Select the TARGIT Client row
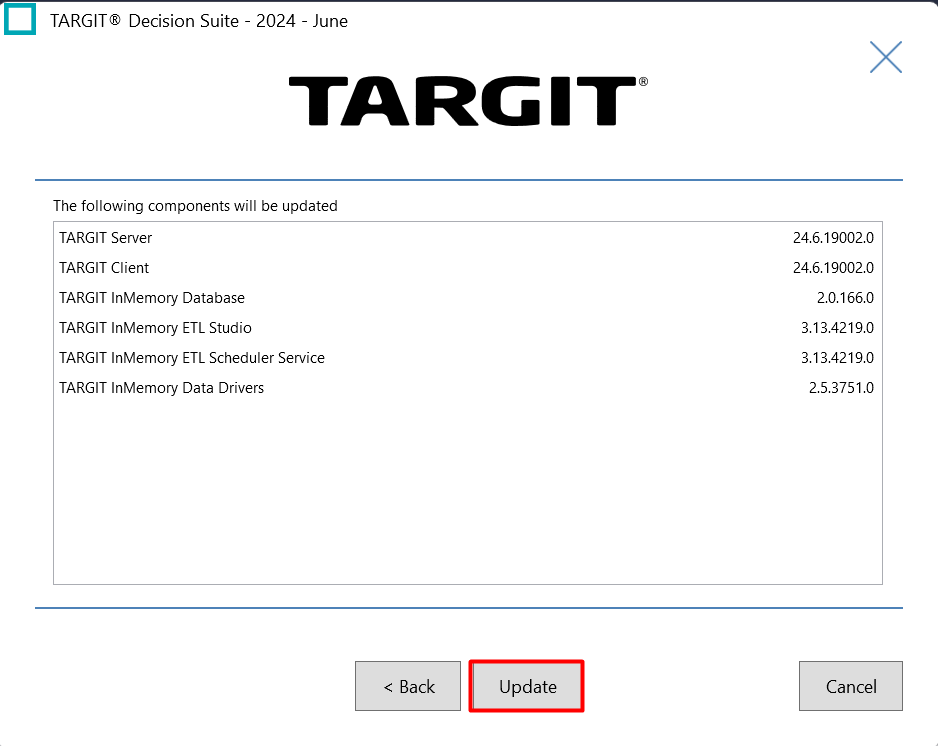This screenshot has height=746, width=938. (x=467, y=267)
